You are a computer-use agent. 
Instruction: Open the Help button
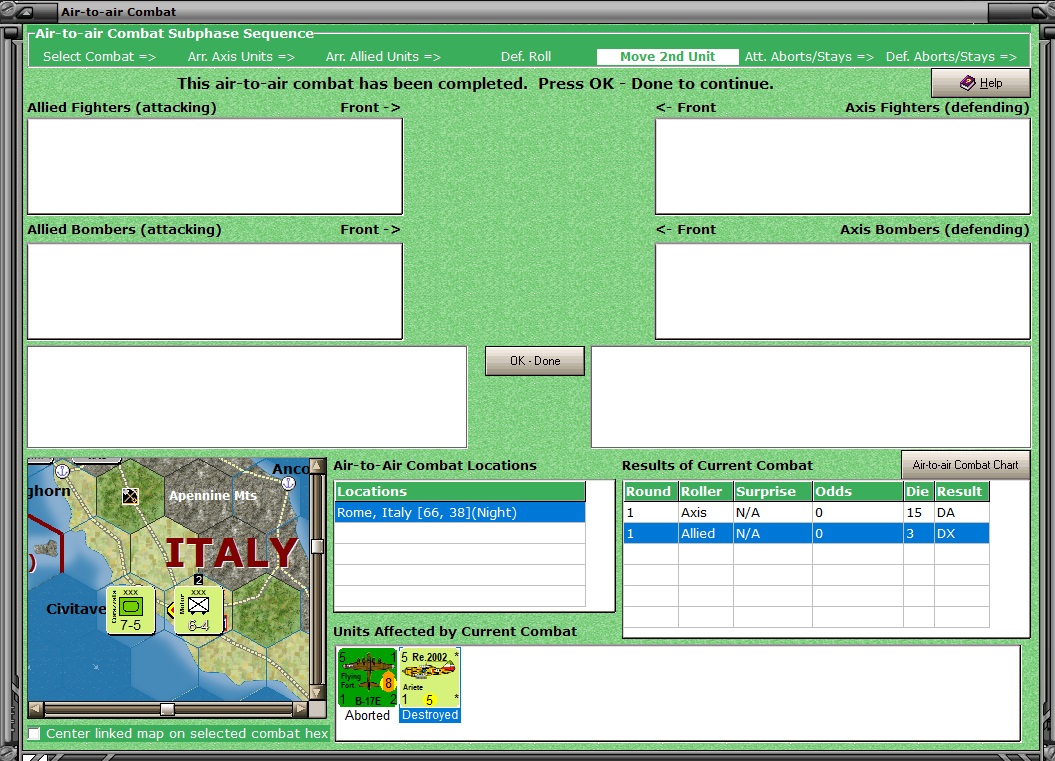[980, 83]
